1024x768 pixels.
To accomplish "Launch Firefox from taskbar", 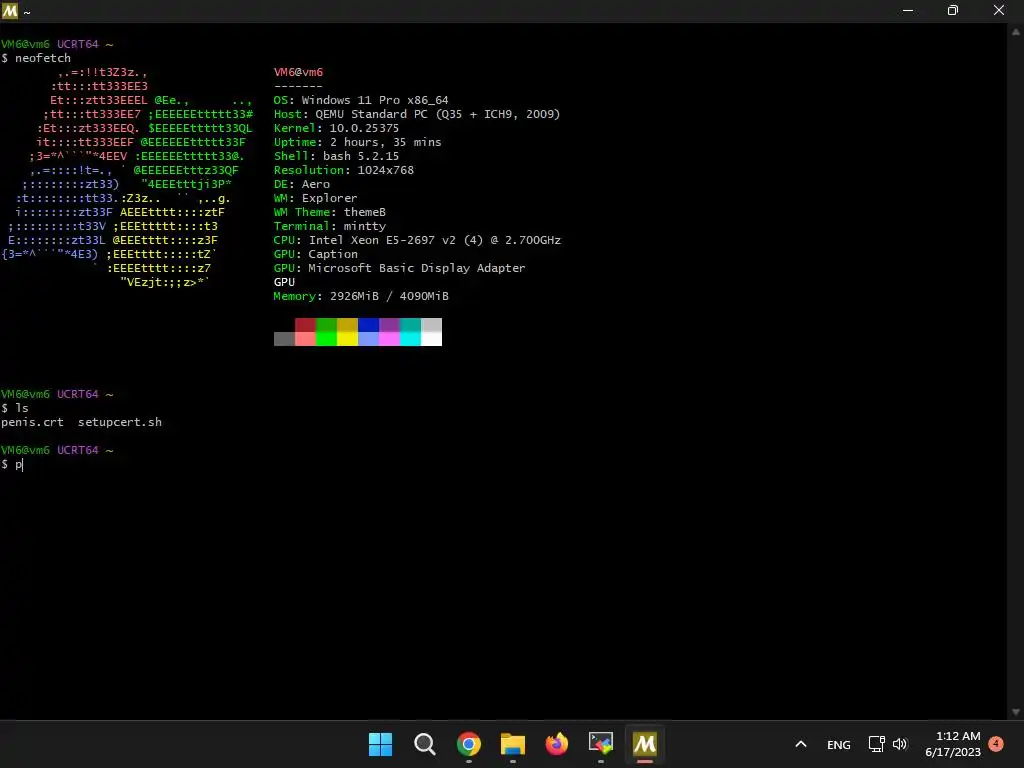I will pyautogui.click(x=556, y=744).
